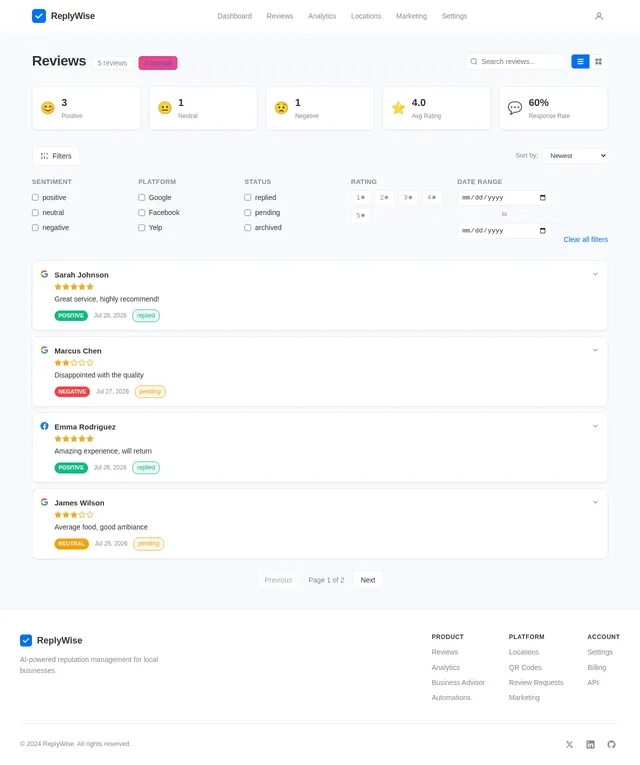Expand James Wilson's review card
The image size is (640, 765).
[x=595, y=502]
